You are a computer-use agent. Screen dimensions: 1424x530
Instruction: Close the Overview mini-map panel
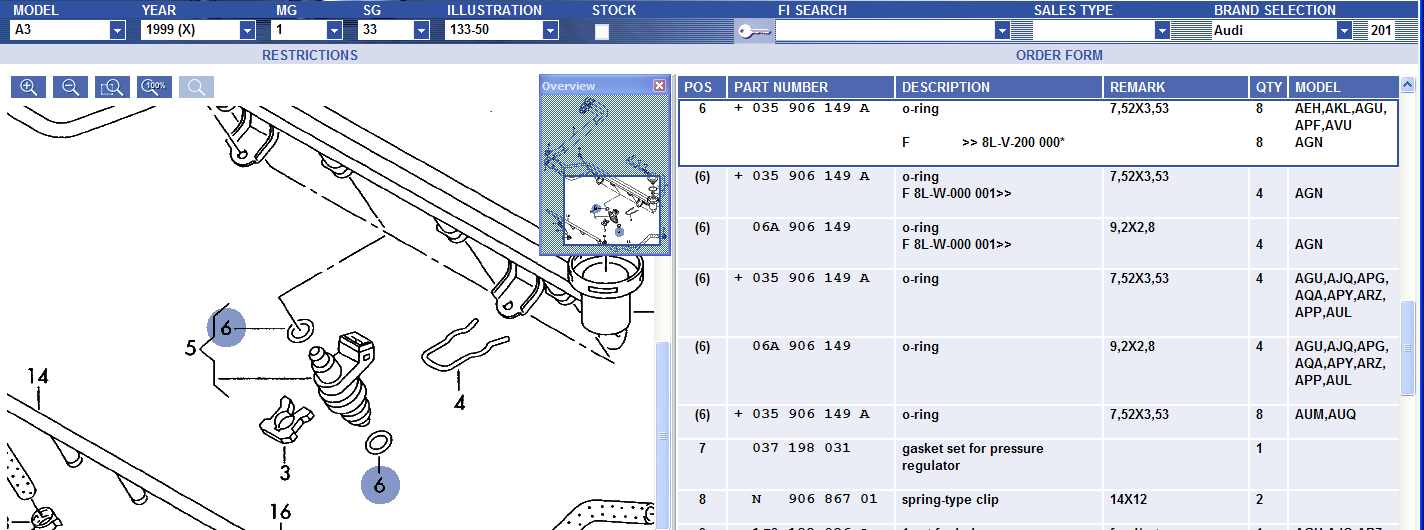(659, 86)
